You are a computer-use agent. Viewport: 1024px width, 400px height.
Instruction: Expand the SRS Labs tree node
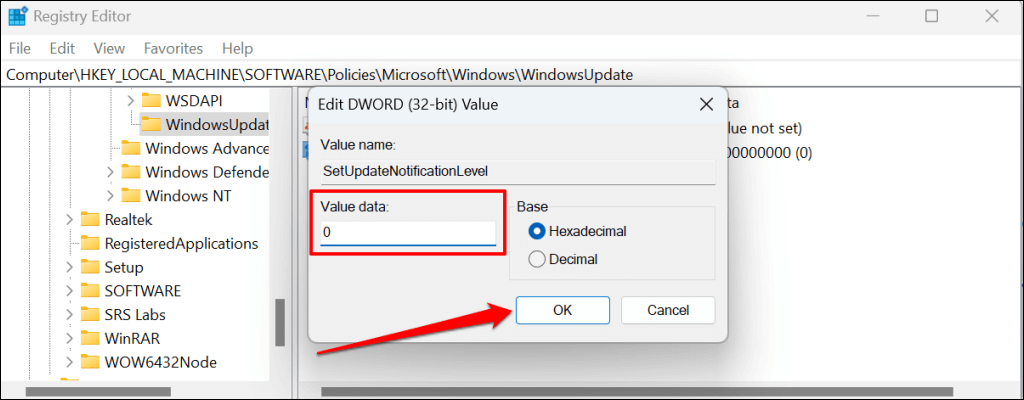(x=70, y=315)
